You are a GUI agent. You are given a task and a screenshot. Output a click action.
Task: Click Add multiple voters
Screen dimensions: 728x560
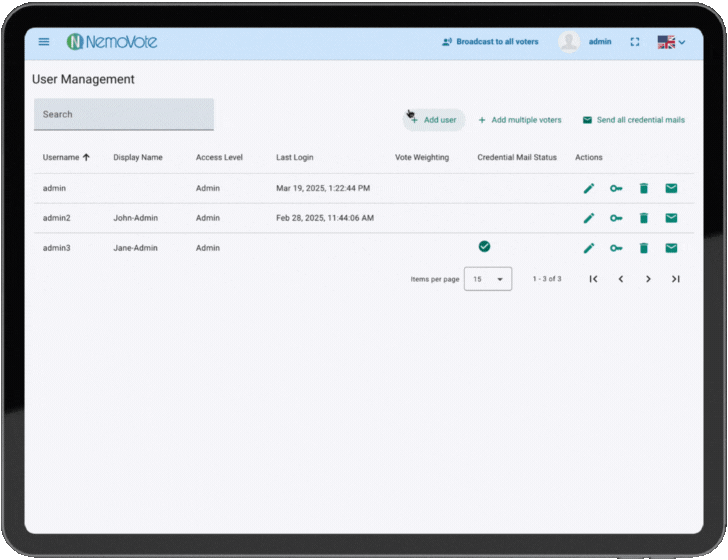pos(520,120)
